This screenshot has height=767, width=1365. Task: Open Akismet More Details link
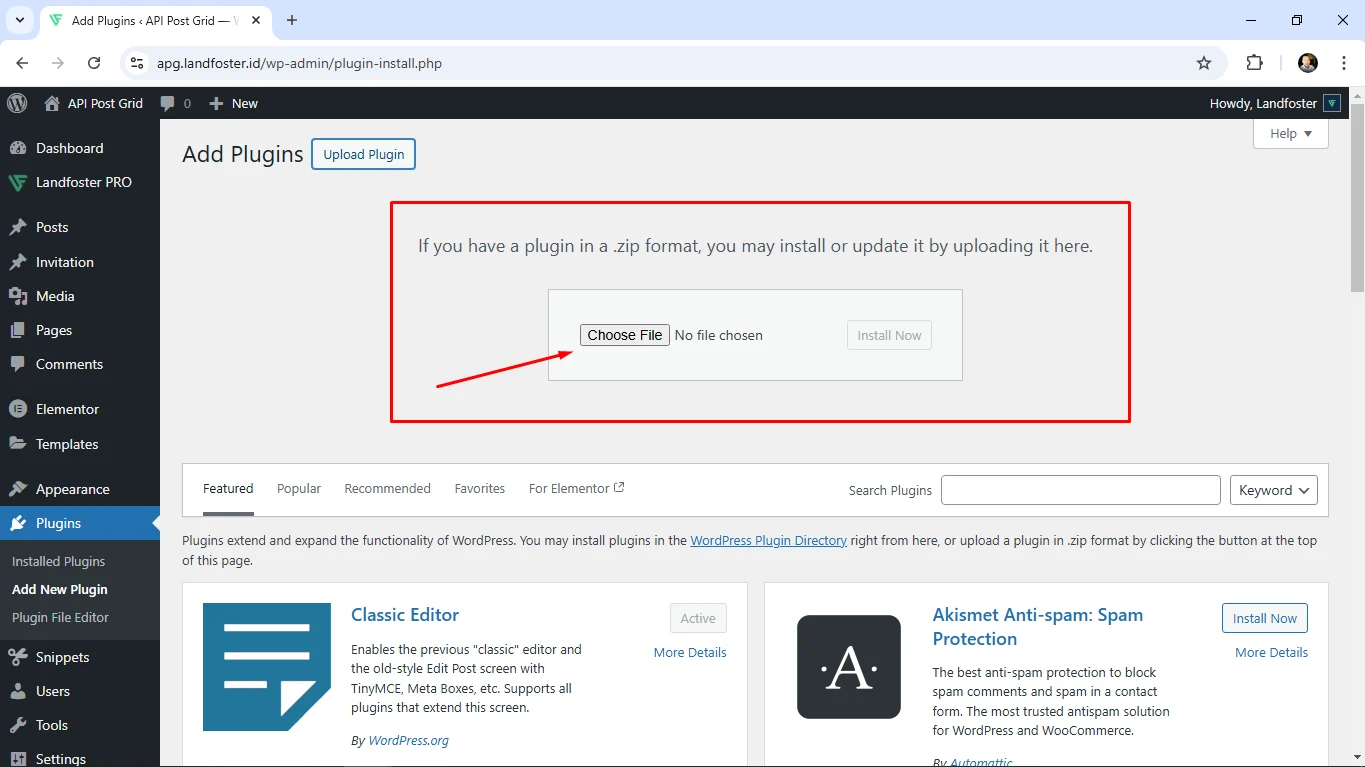click(x=1271, y=652)
